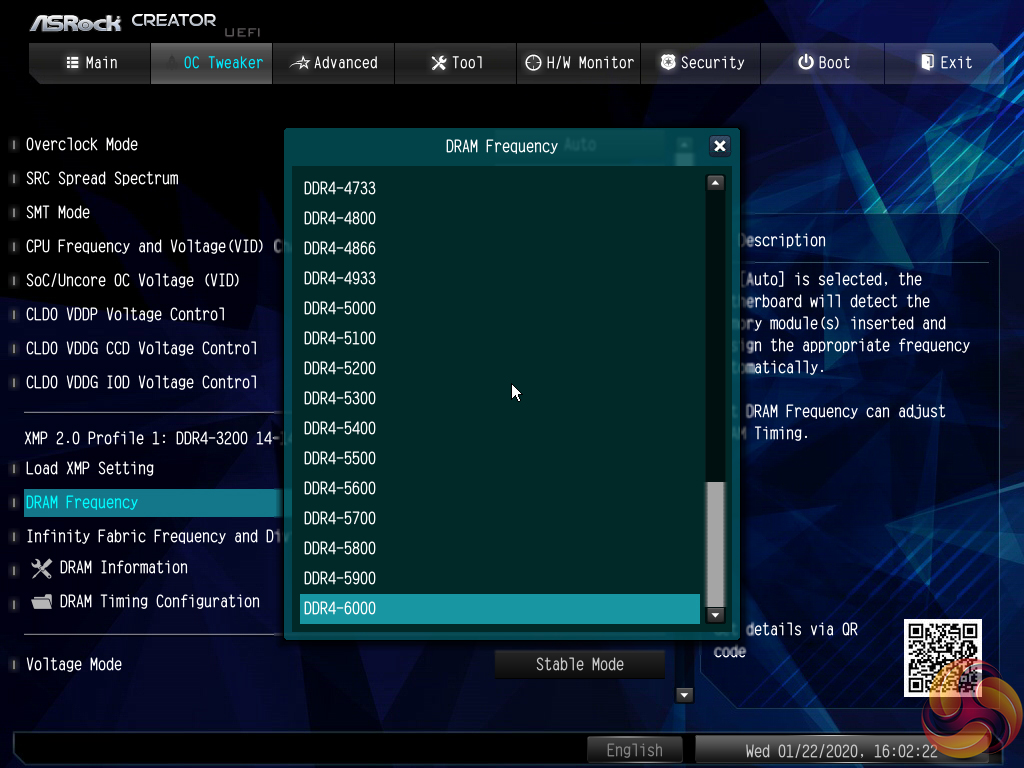Click the QR code image
The height and width of the screenshot is (768, 1024).
click(942, 657)
